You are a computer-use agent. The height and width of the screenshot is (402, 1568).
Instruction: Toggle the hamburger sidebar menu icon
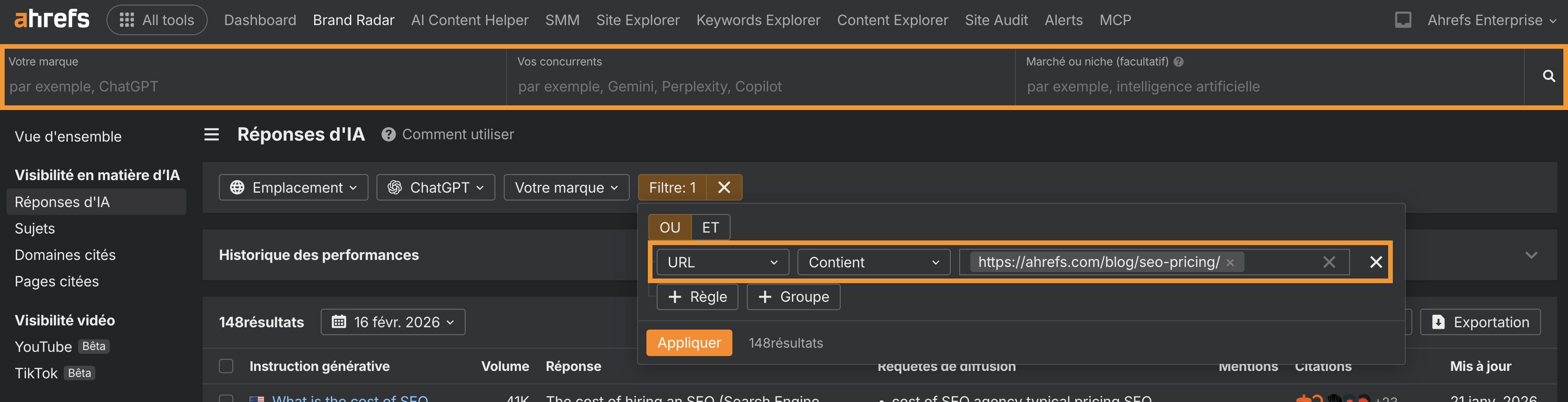[211, 135]
